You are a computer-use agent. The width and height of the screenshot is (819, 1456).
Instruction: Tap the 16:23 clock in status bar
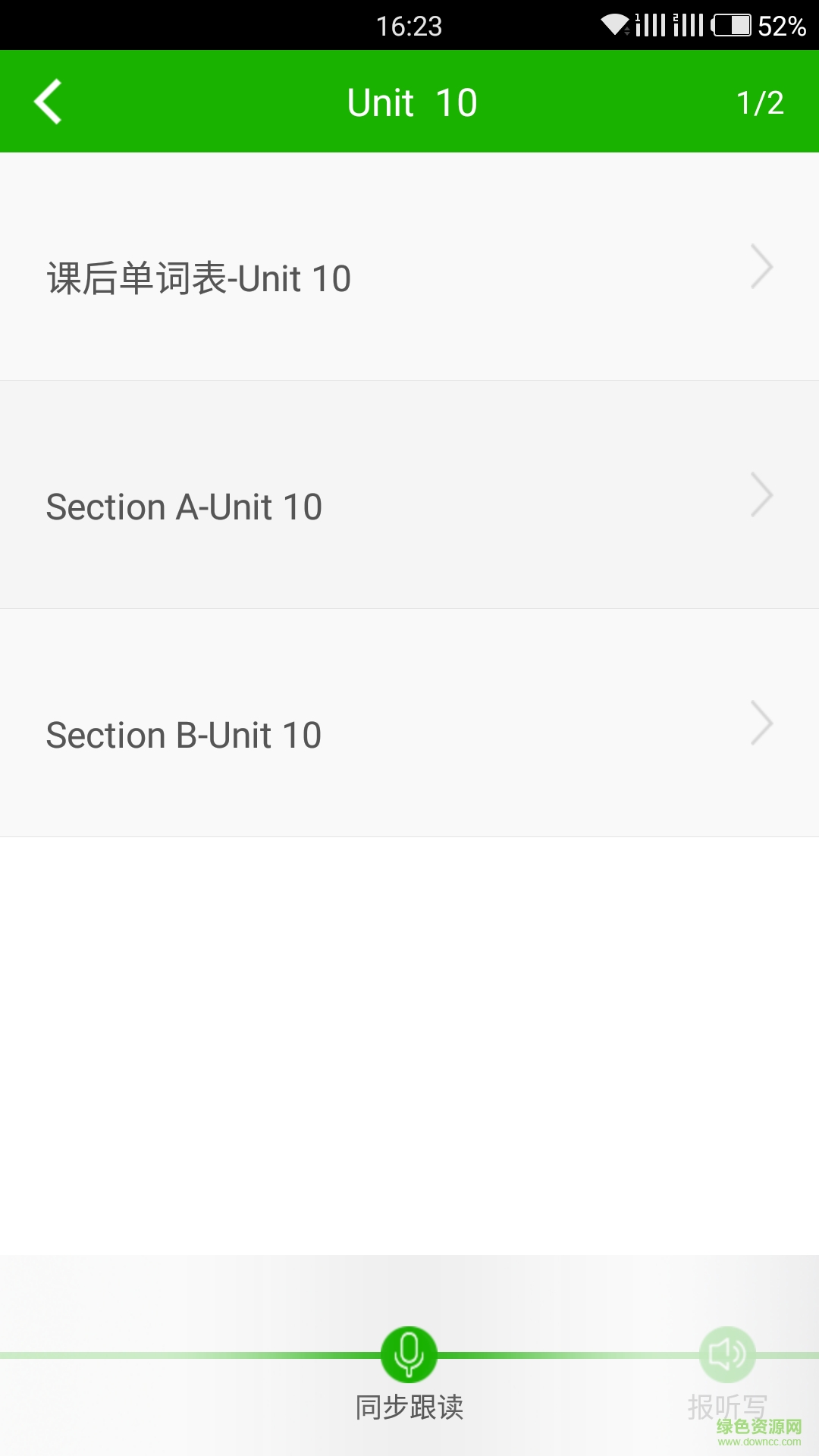(x=409, y=26)
